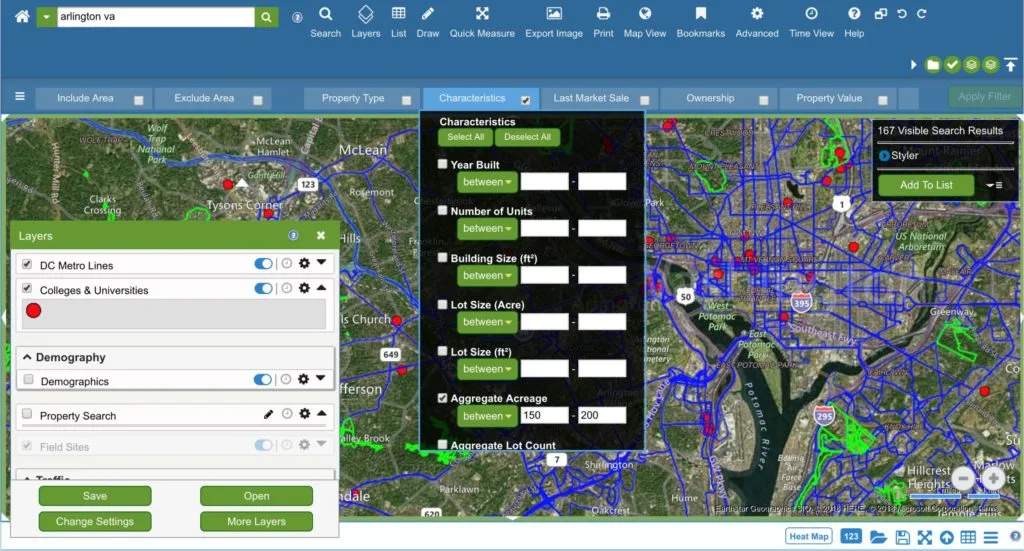Click the green checkmark circle icon
Image resolution: width=1024 pixels, height=551 pixels.
tap(952, 65)
